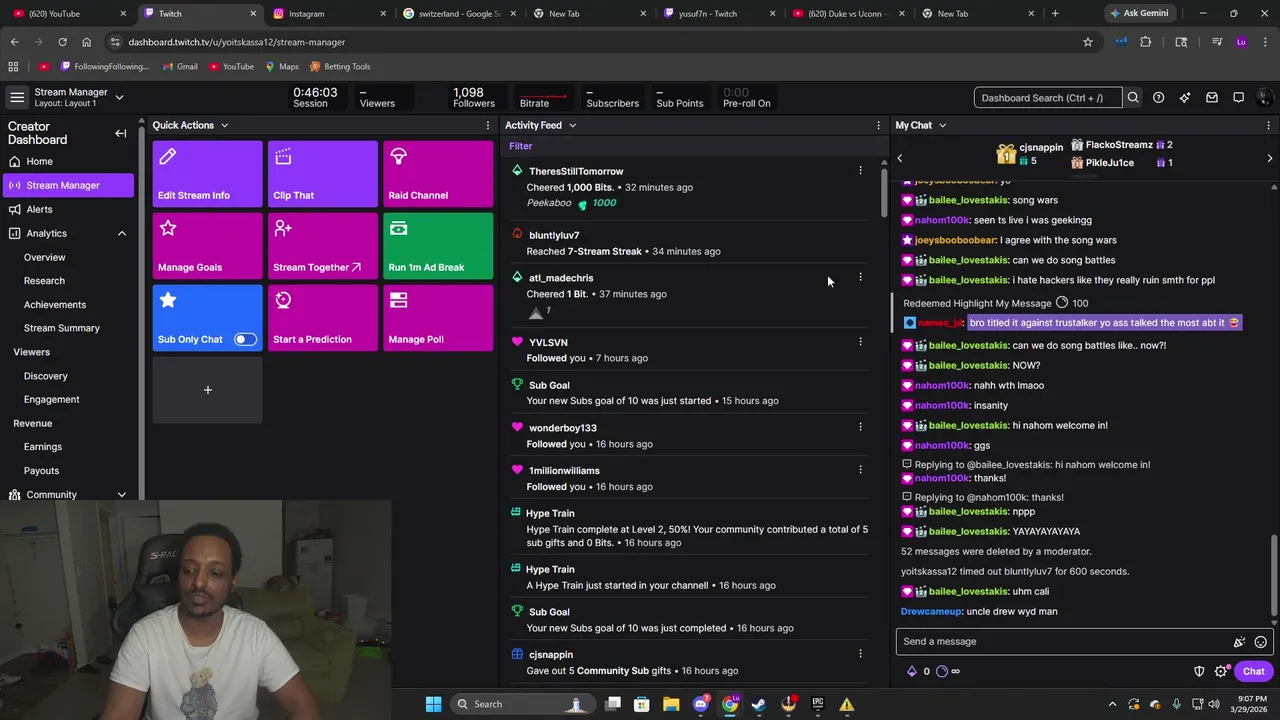
Task: Expand the Stream Manager layout dropdown
Action: [119, 97]
